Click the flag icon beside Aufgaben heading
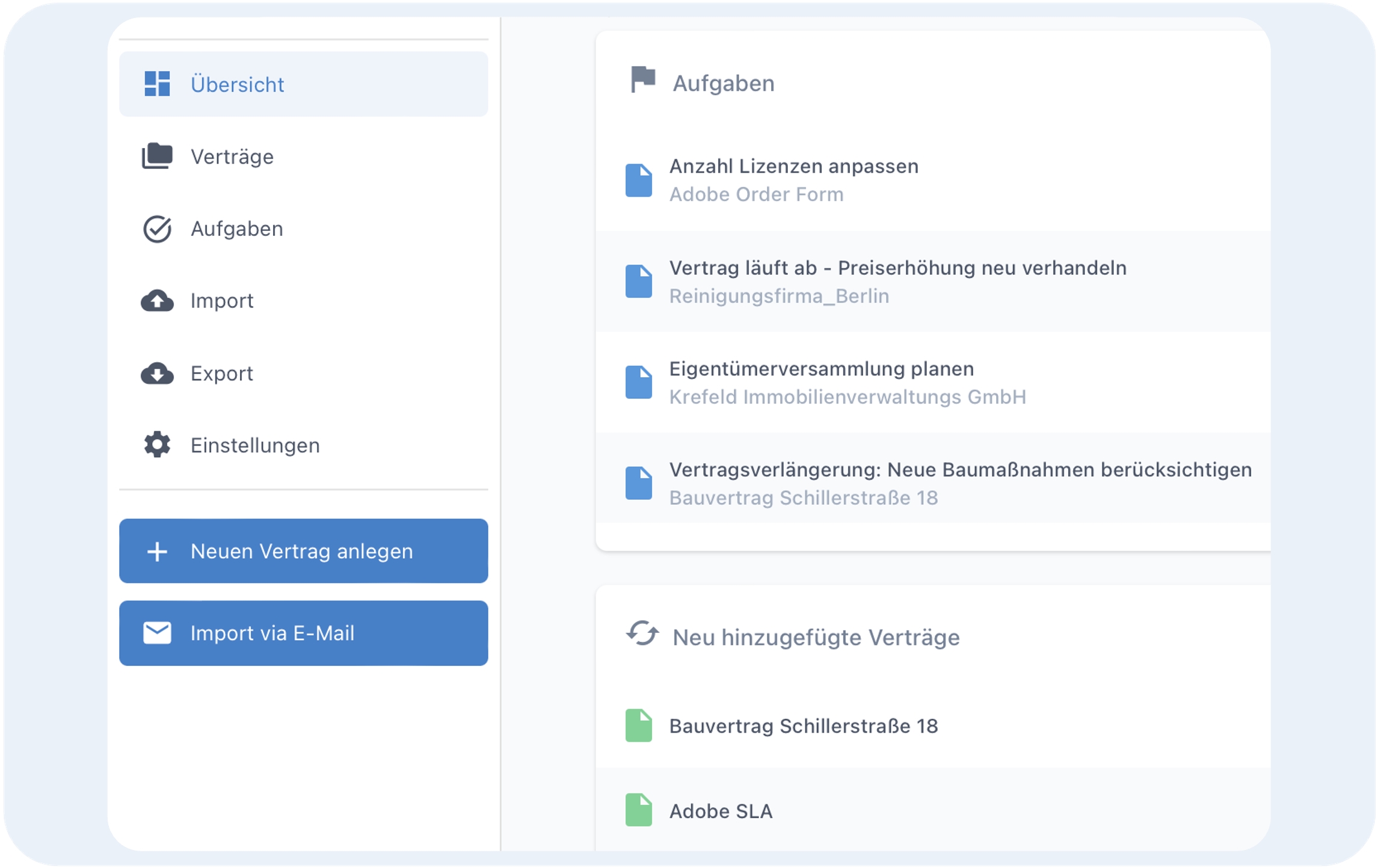Viewport: 1378px width, 868px height. coord(642,79)
